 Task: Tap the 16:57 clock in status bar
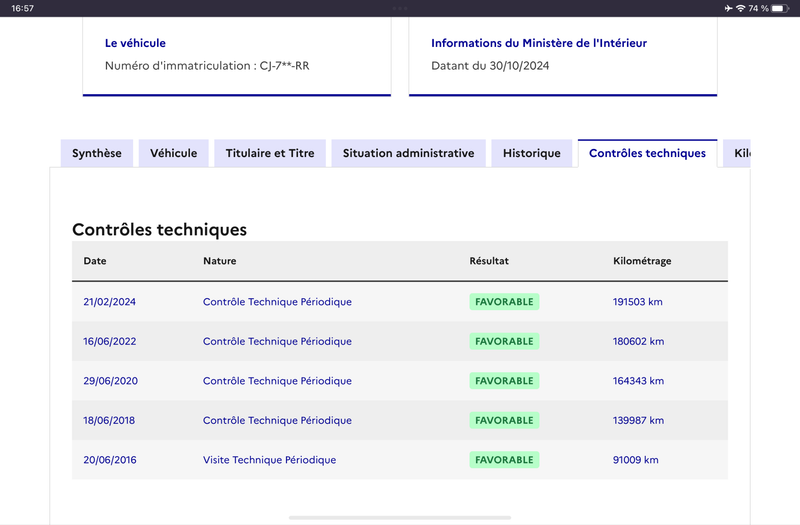coord(22,8)
